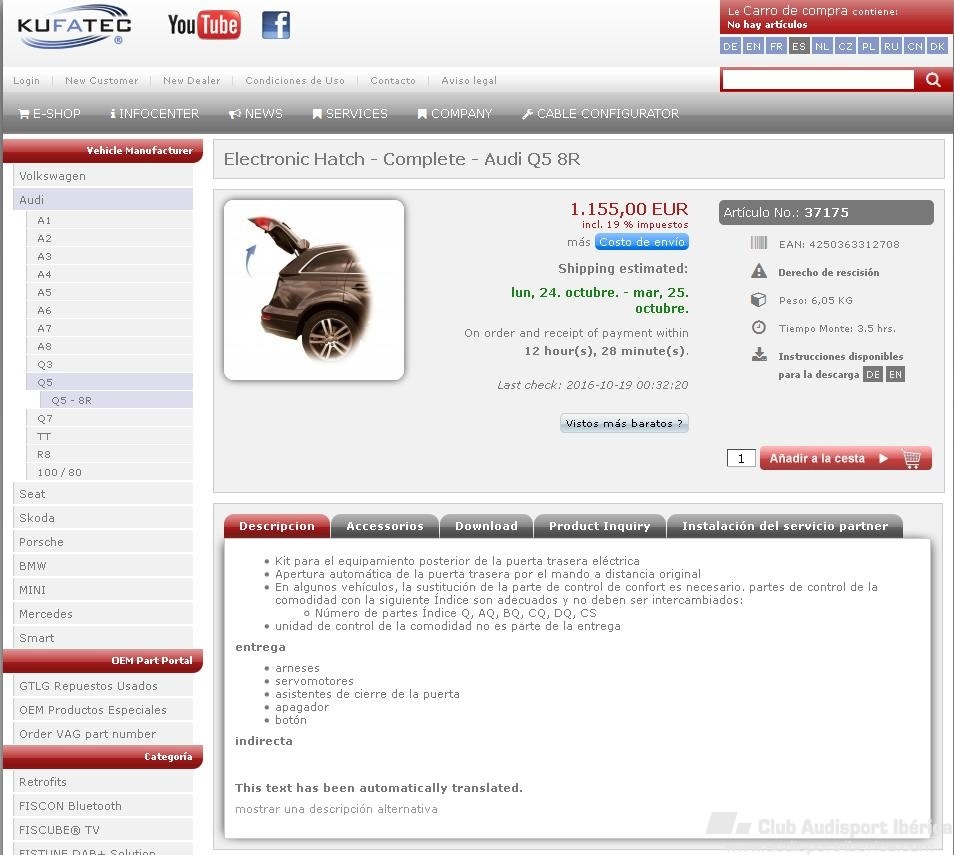
Task: Collapse the Audi manufacturer entry
Action: click(x=103, y=200)
